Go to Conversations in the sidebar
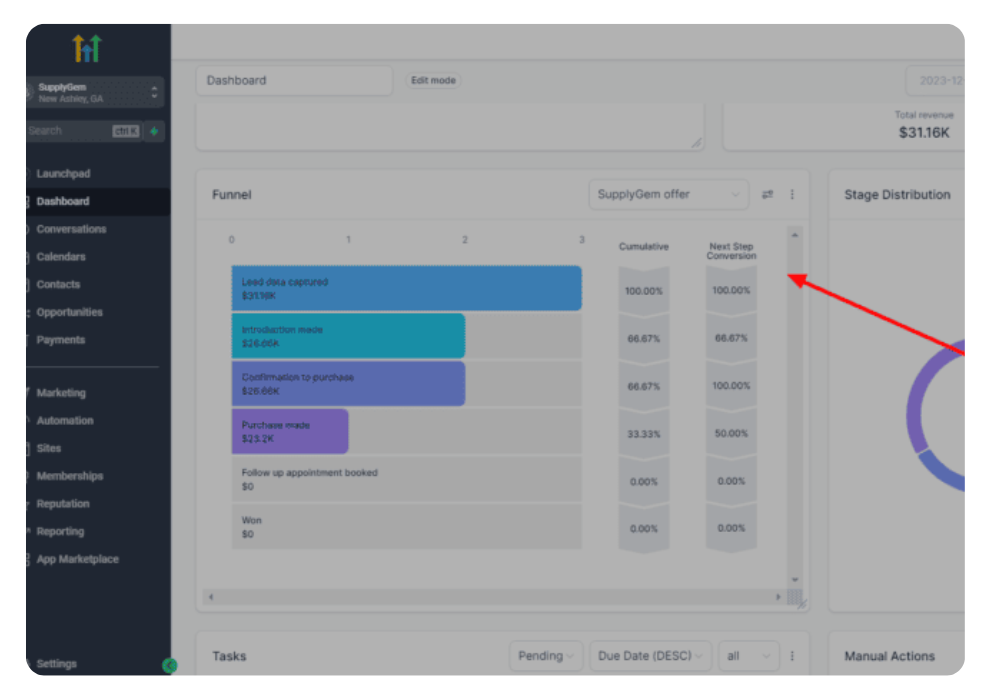Screen dimensions: 1000x700 (x=71, y=229)
